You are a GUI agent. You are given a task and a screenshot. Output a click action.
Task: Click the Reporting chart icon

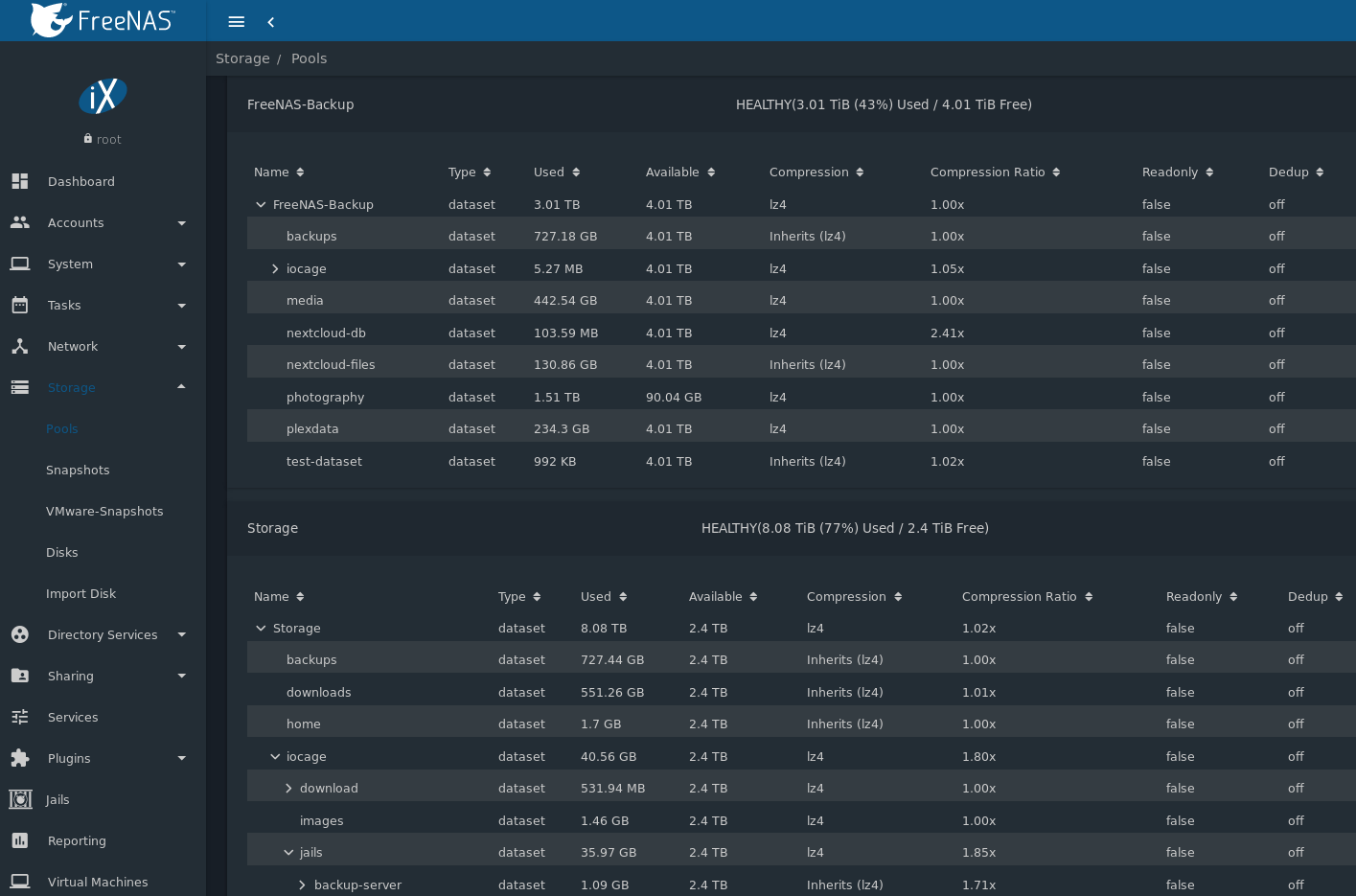[x=20, y=840]
